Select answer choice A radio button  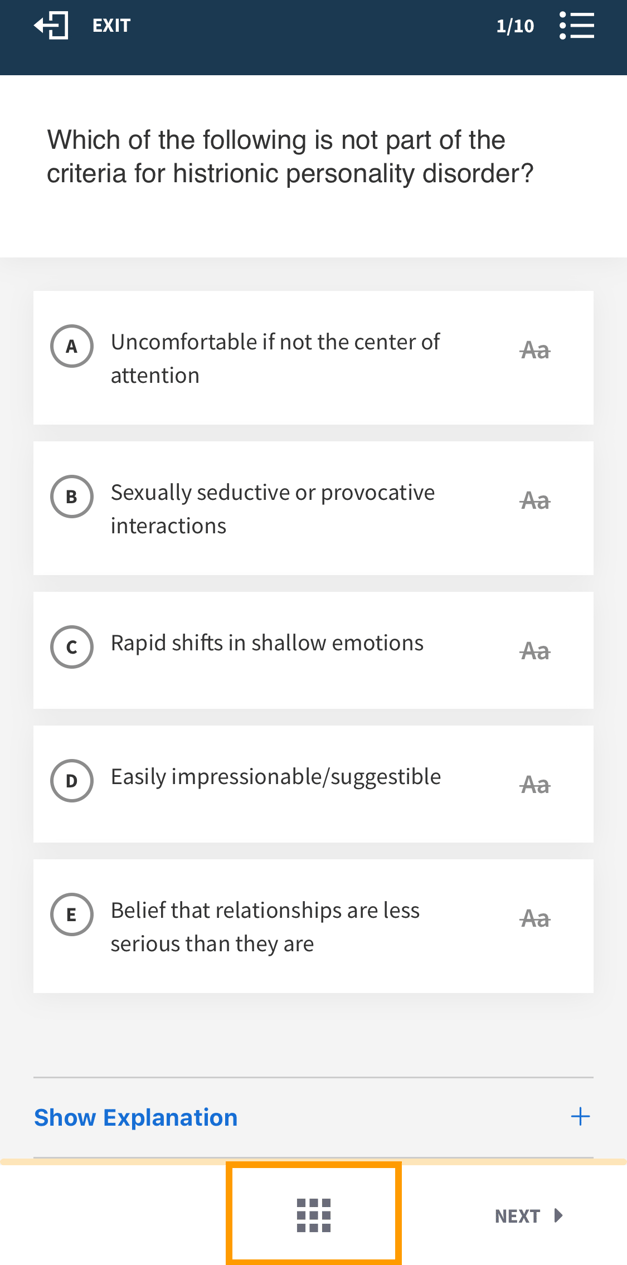(x=72, y=346)
